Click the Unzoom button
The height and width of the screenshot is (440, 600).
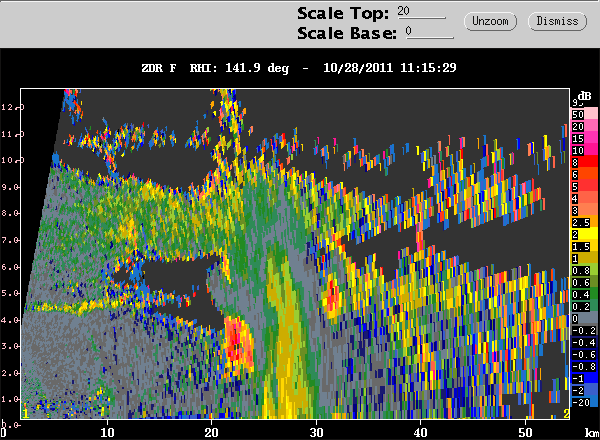click(490, 21)
